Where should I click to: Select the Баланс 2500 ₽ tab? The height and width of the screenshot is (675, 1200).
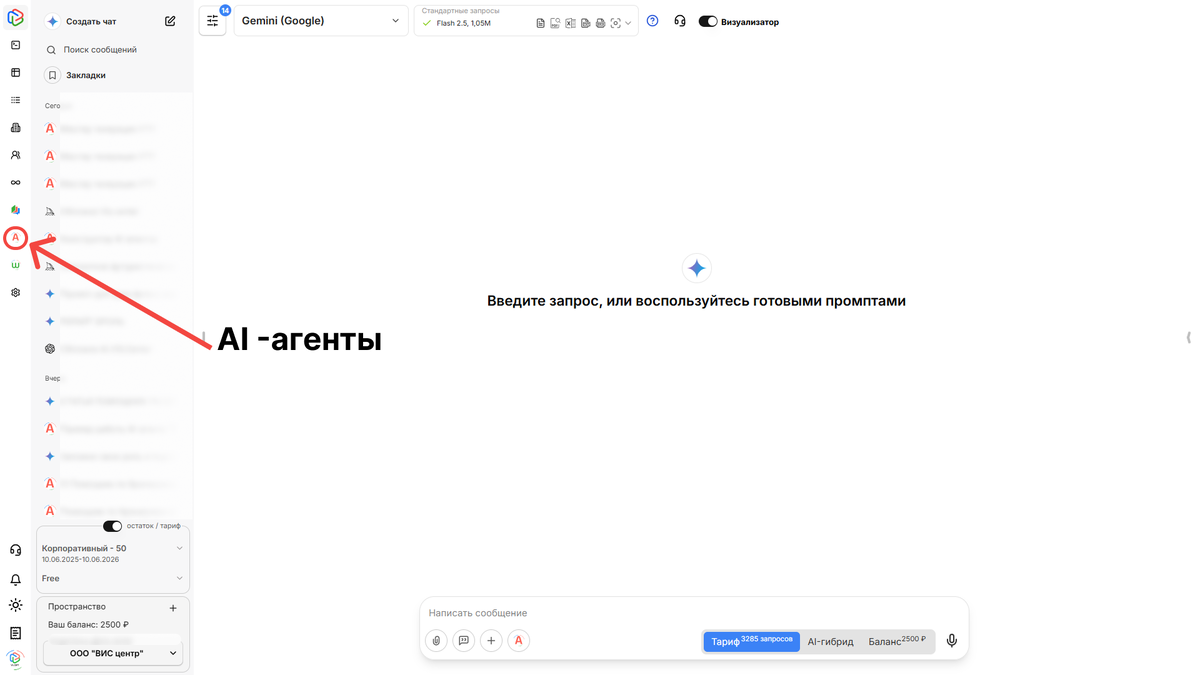[x=897, y=641]
